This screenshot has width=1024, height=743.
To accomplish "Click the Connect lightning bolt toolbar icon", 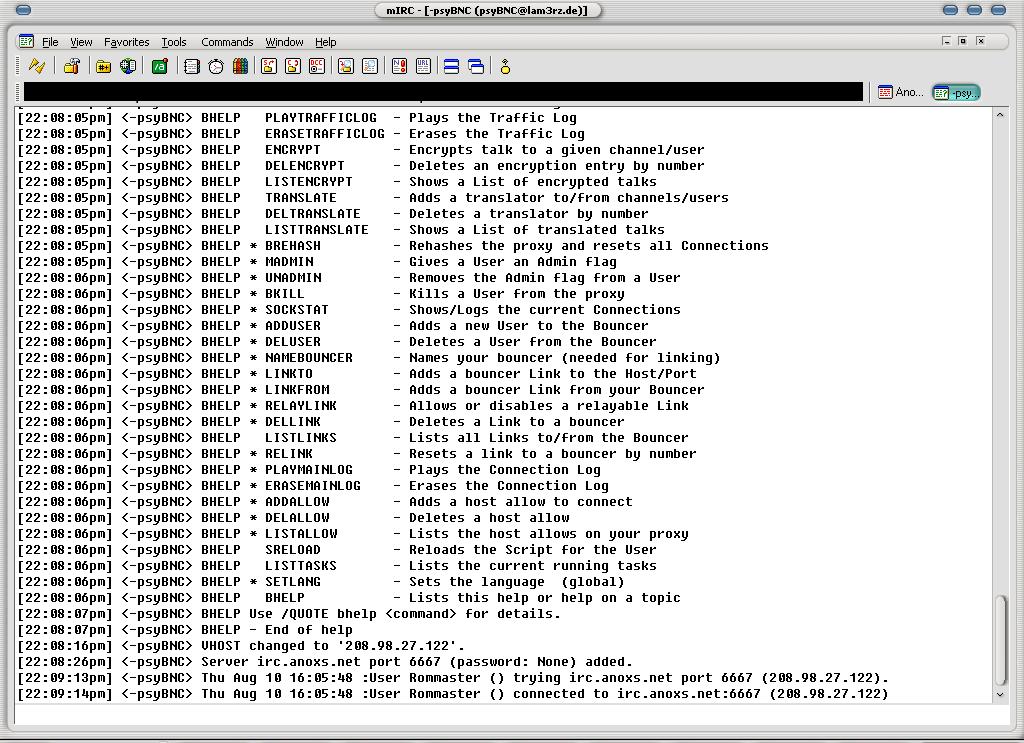I will tap(37, 66).
